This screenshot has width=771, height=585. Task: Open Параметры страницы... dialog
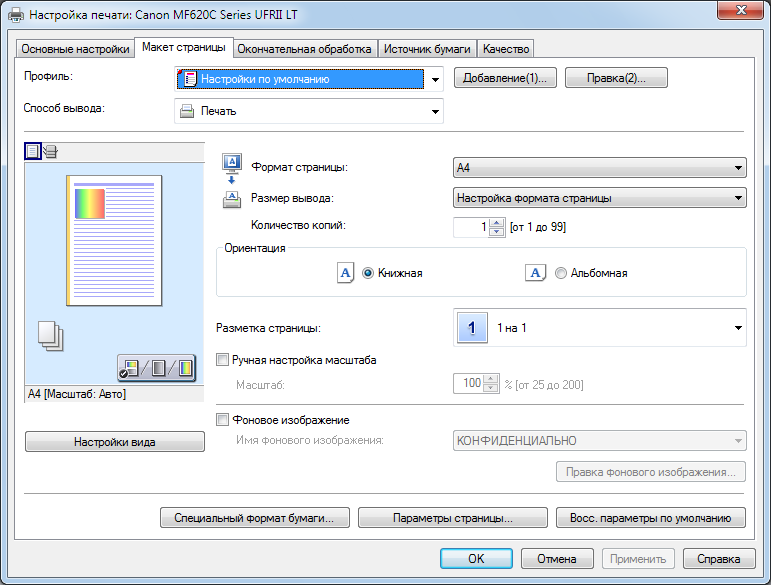pyautogui.click(x=452, y=518)
